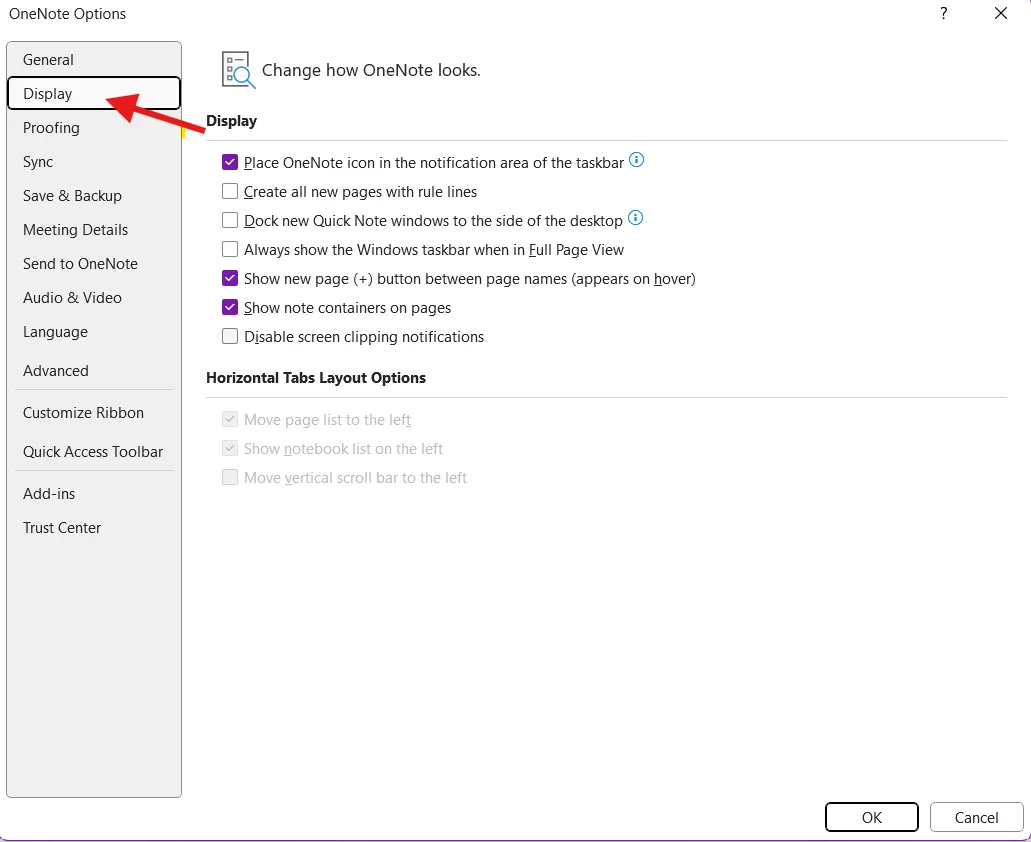The image size is (1031, 842).
Task: Enable Create all new pages with rule lines
Action: point(229,191)
